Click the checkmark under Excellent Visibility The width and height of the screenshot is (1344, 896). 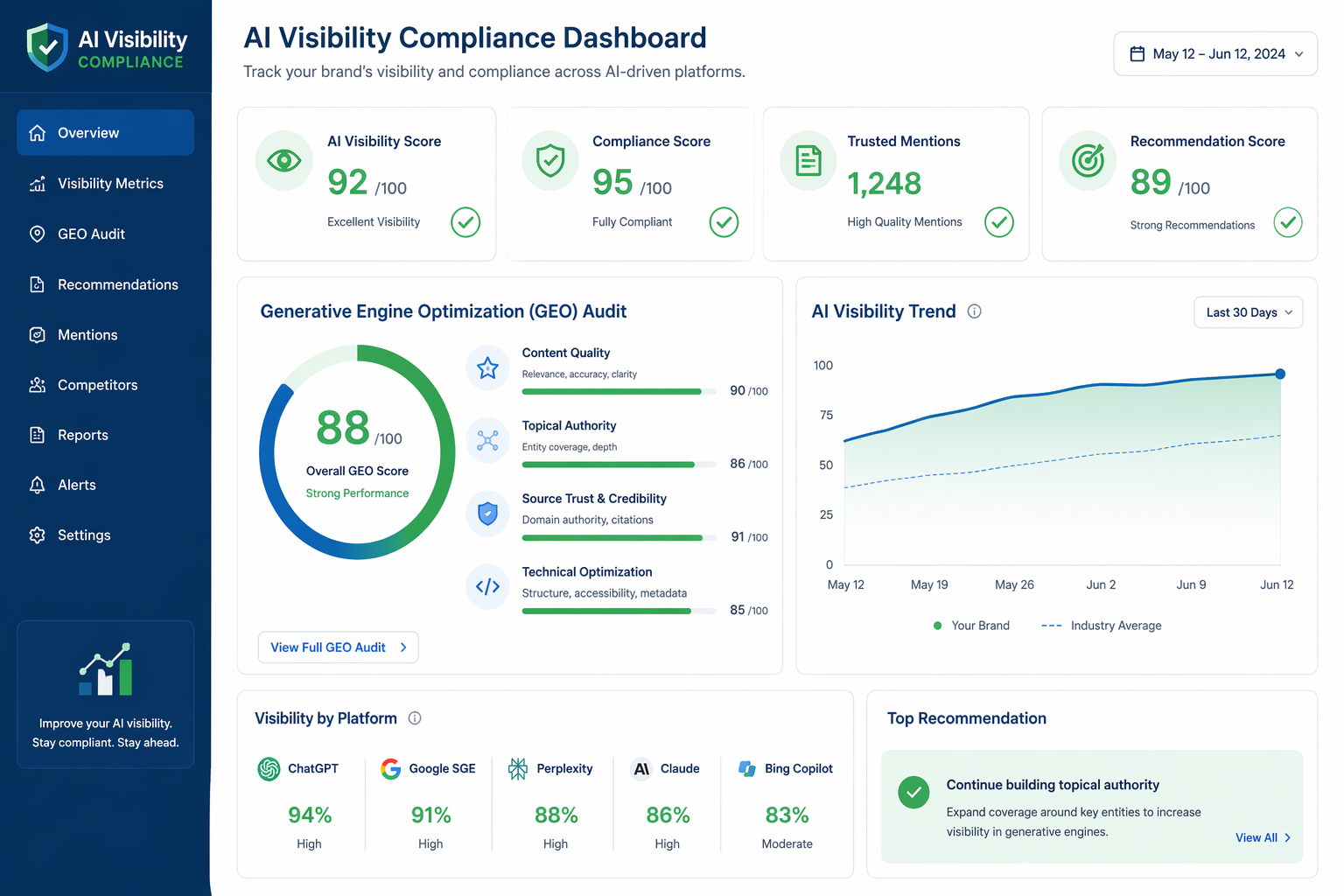coord(465,222)
